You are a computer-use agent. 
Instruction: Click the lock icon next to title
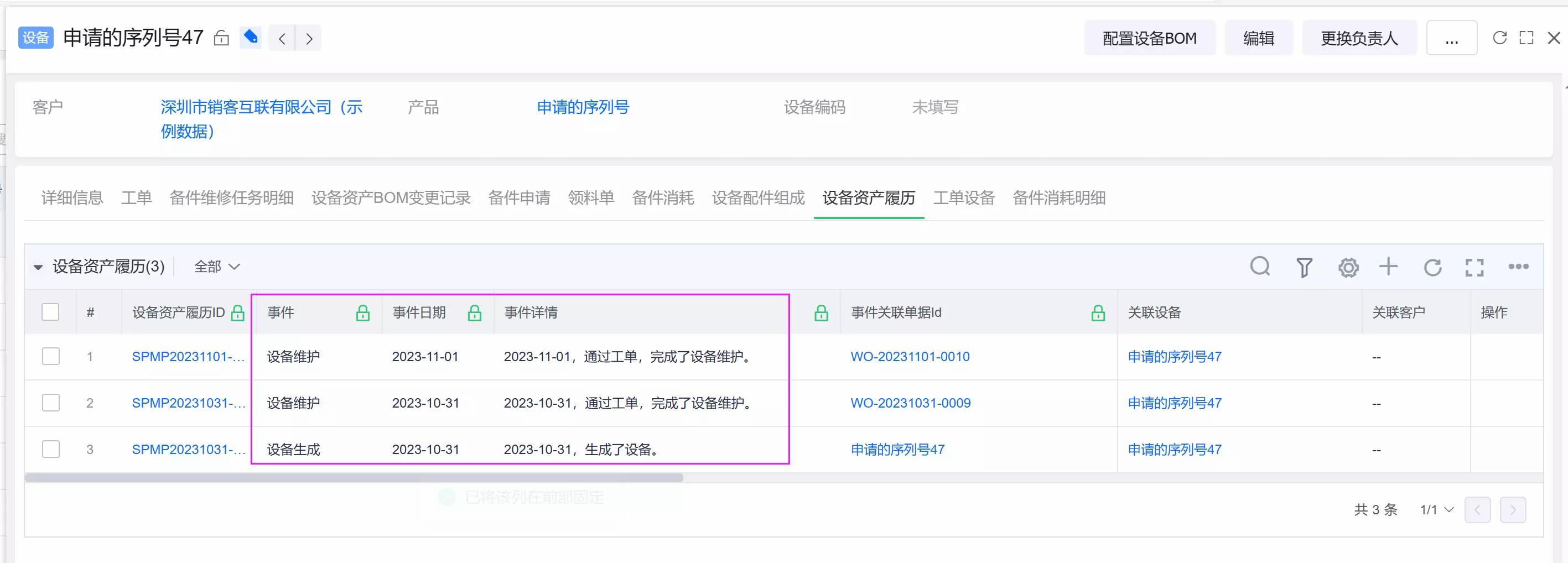(221, 38)
